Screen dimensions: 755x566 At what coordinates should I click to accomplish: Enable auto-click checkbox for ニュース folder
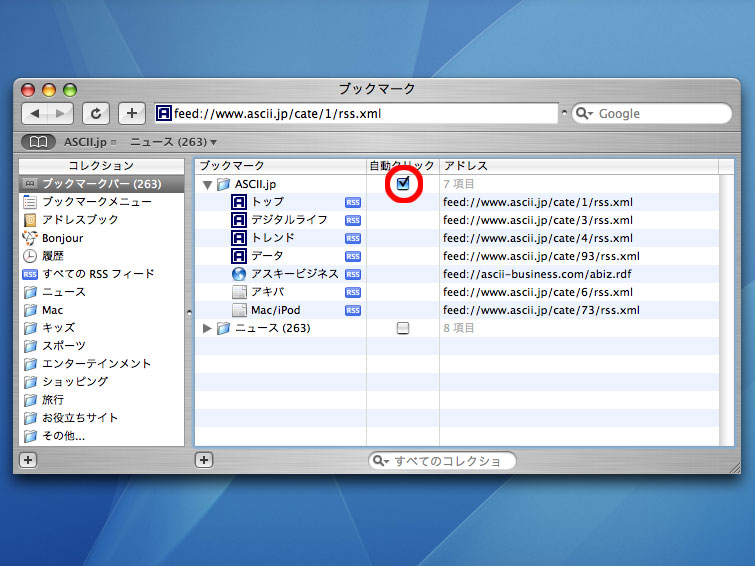click(x=403, y=328)
